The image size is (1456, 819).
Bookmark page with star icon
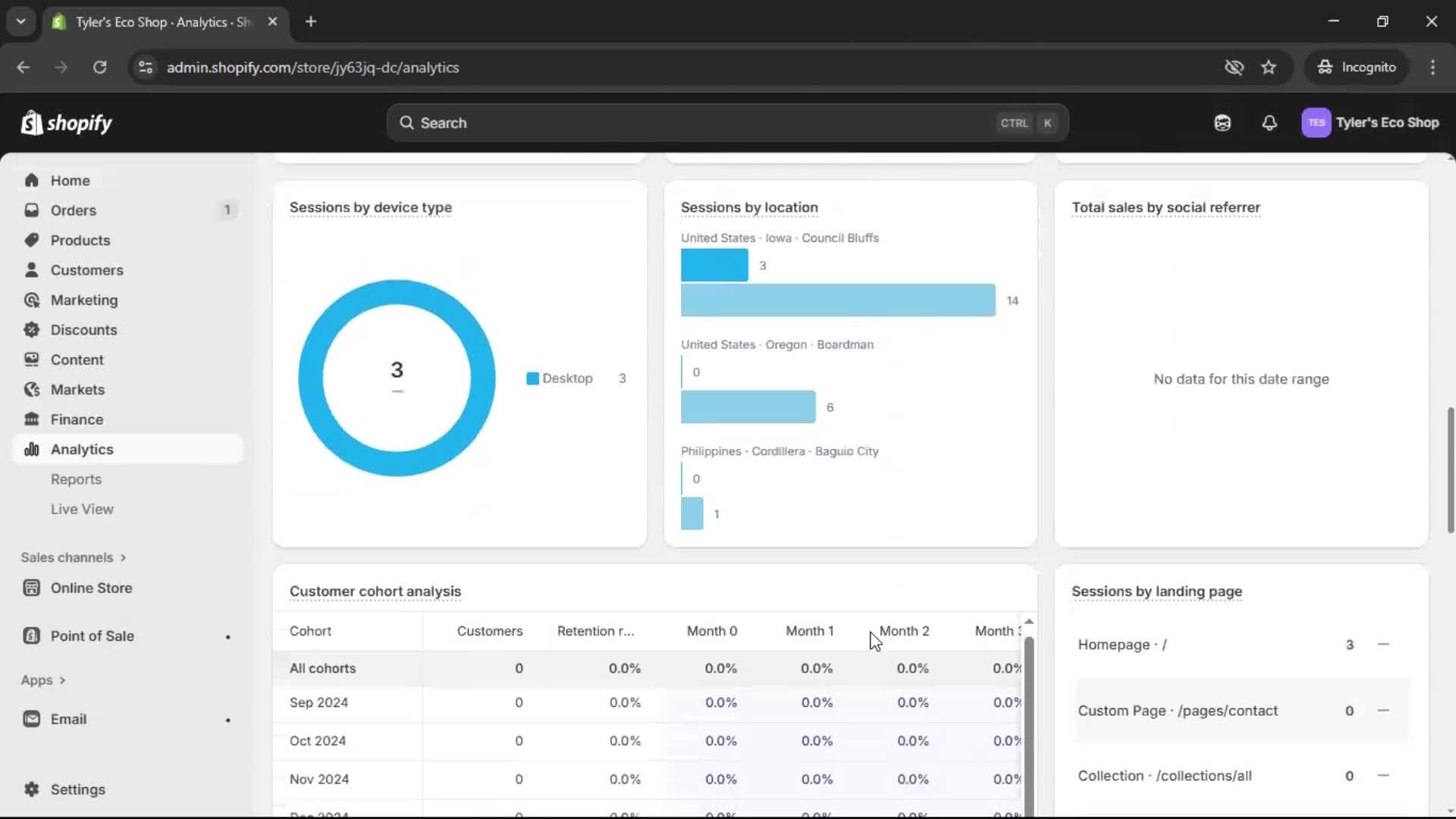click(1269, 67)
